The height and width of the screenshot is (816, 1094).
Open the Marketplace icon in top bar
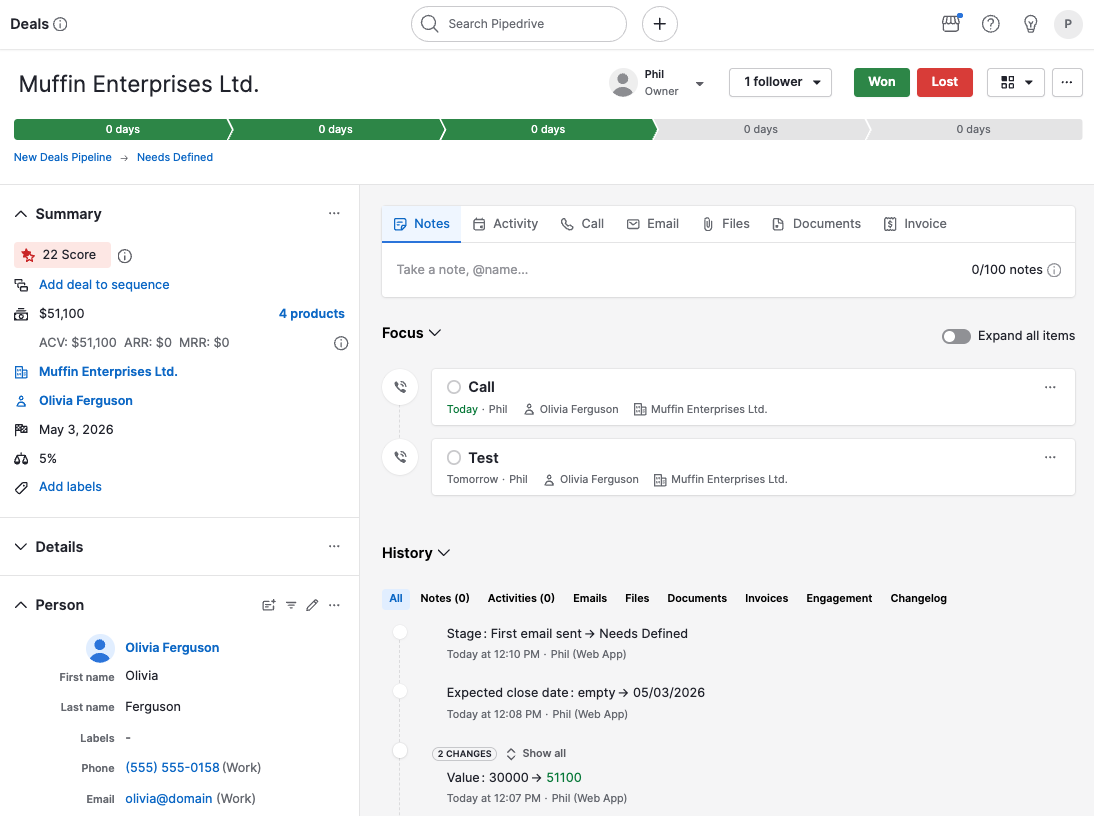pyautogui.click(x=950, y=24)
